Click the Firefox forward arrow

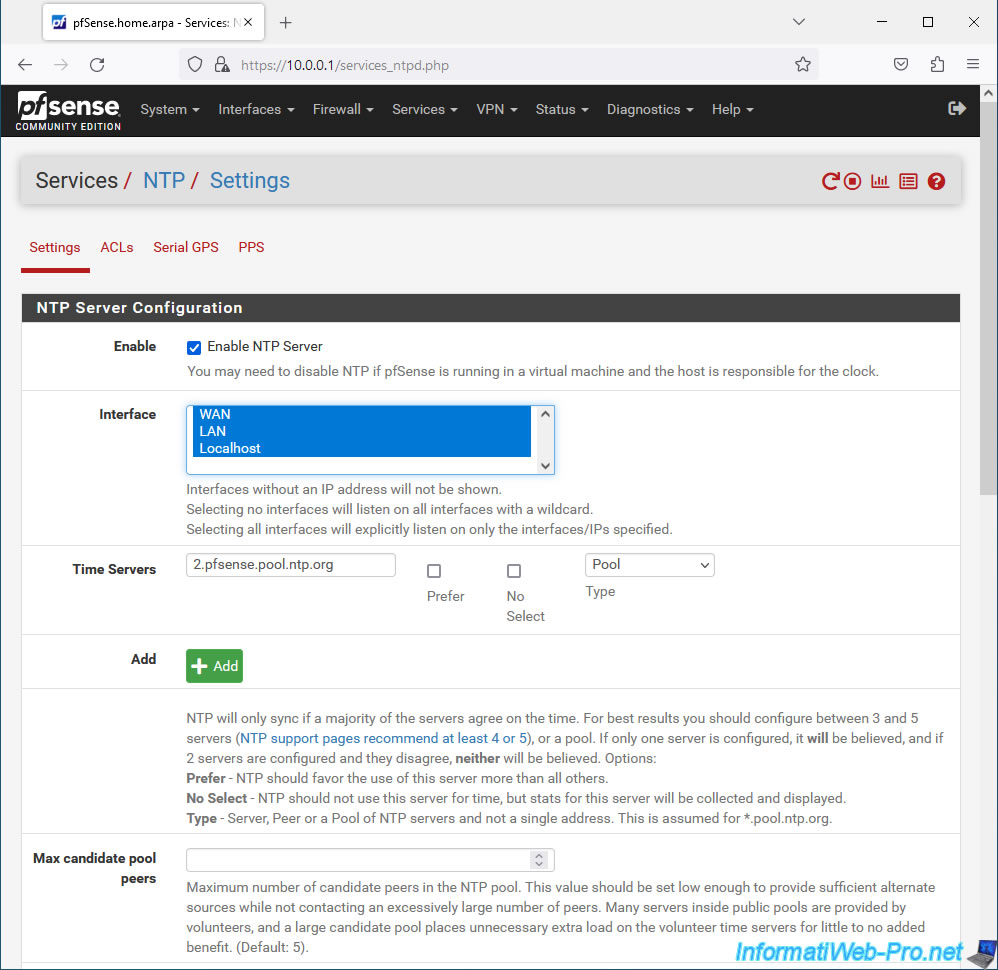click(x=61, y=65)
